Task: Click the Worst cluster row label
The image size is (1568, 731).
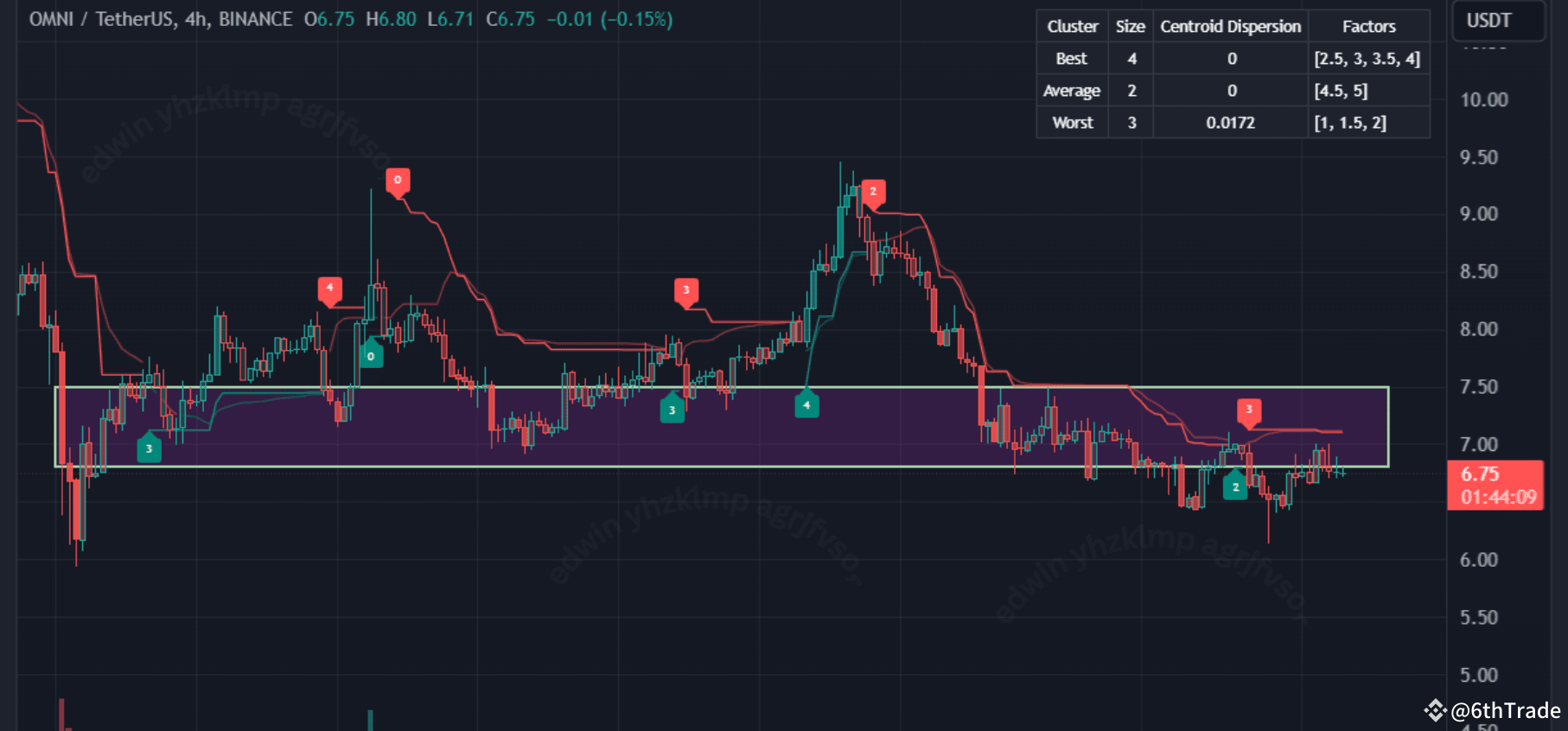Action: (1072, 123)
